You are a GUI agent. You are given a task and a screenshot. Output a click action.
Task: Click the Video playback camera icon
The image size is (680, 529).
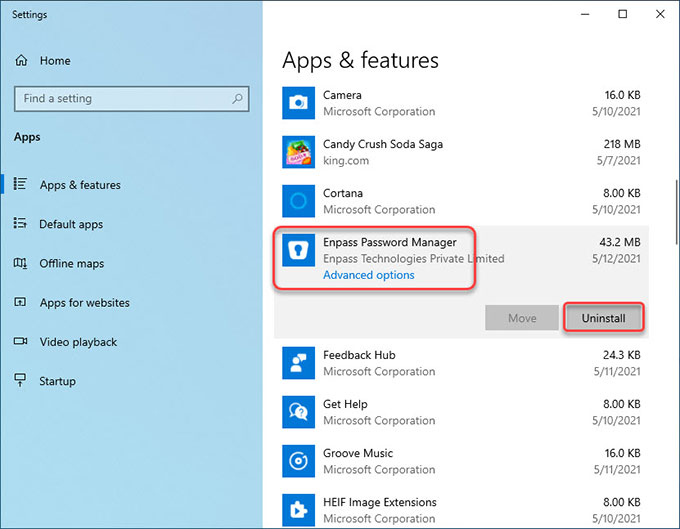pyautogui.click(x=20, y=341)
